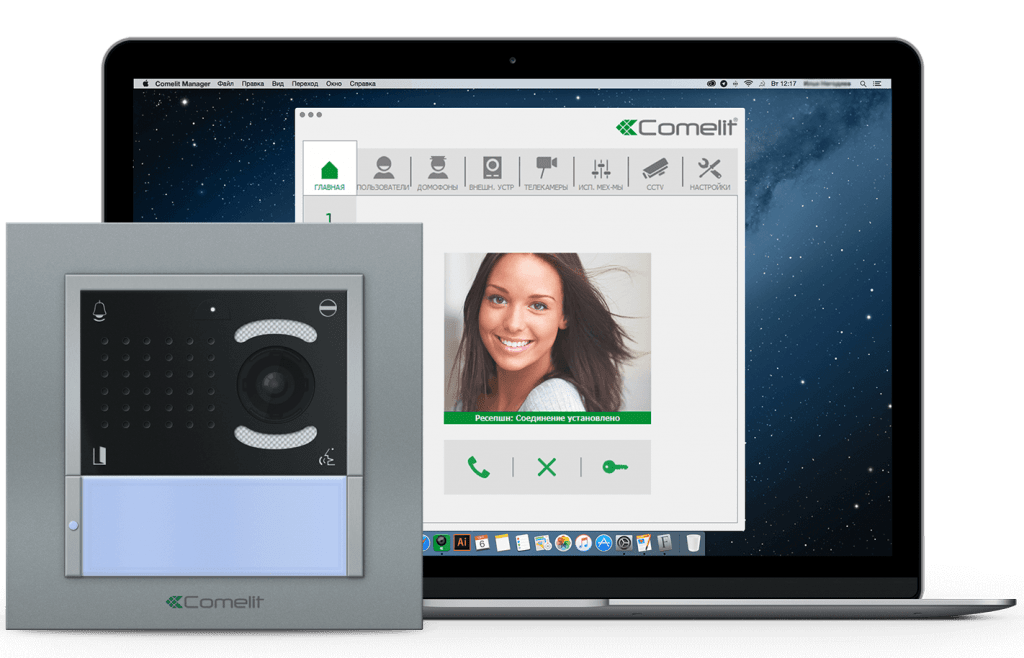Image resolution: width=1024 pixels, height=658 pixels.
Task: Open the Comelit Manager application menu
Action: (182, 84)
